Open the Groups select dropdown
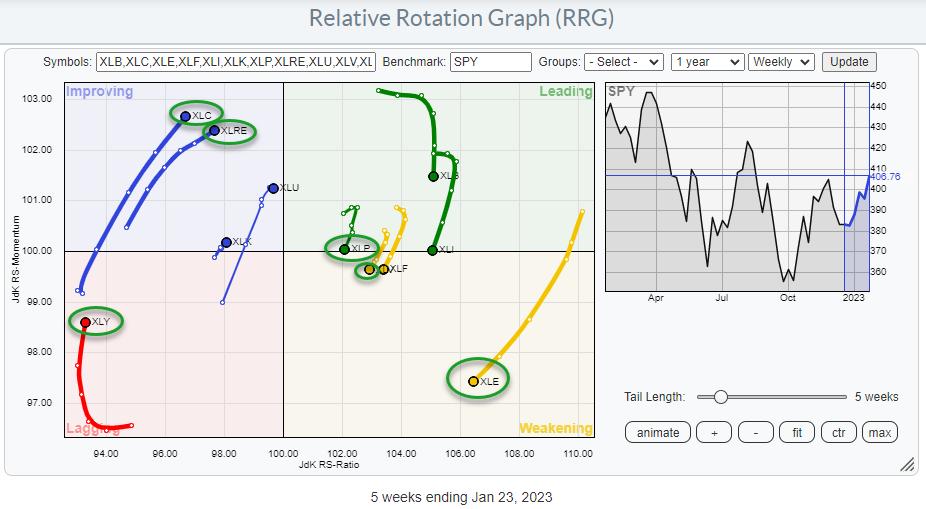Image resolution: width=926 pixels, height=509 pixels. pyautogui.click(x=625, y=62)
